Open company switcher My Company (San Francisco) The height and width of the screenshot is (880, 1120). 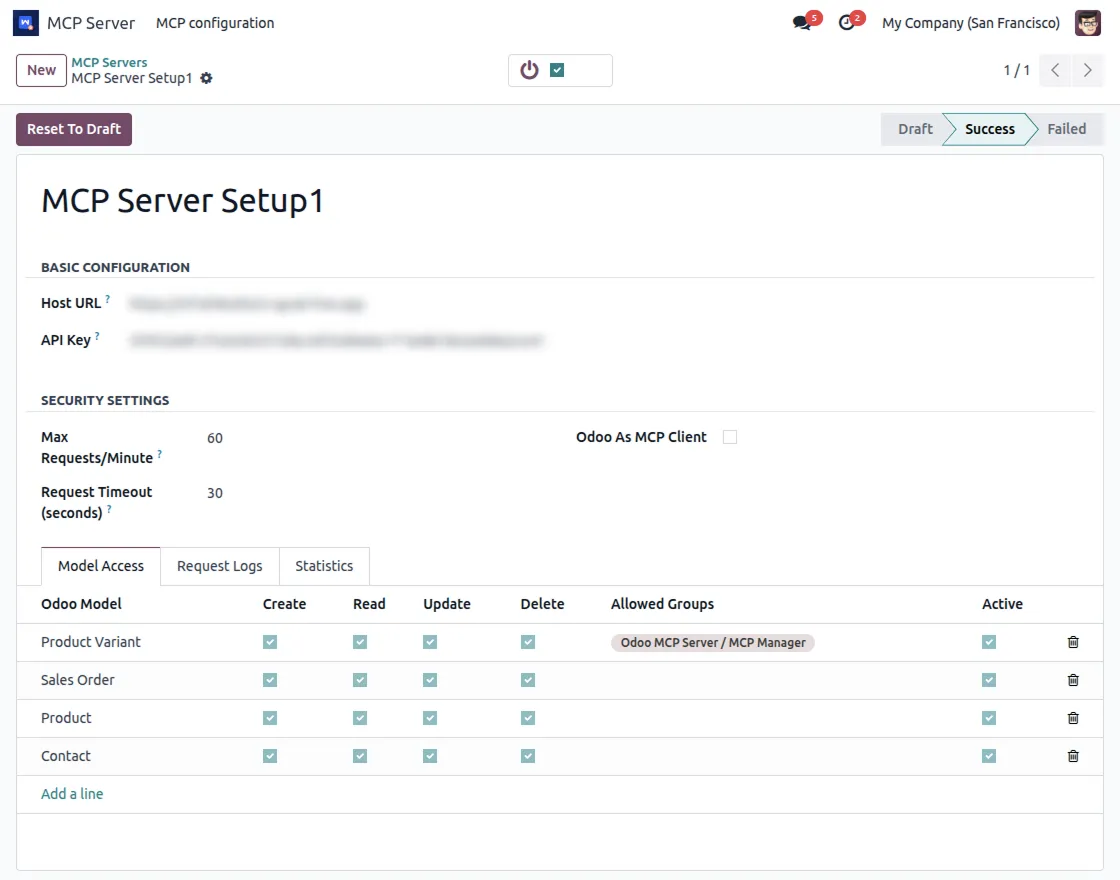pos(970,23)
